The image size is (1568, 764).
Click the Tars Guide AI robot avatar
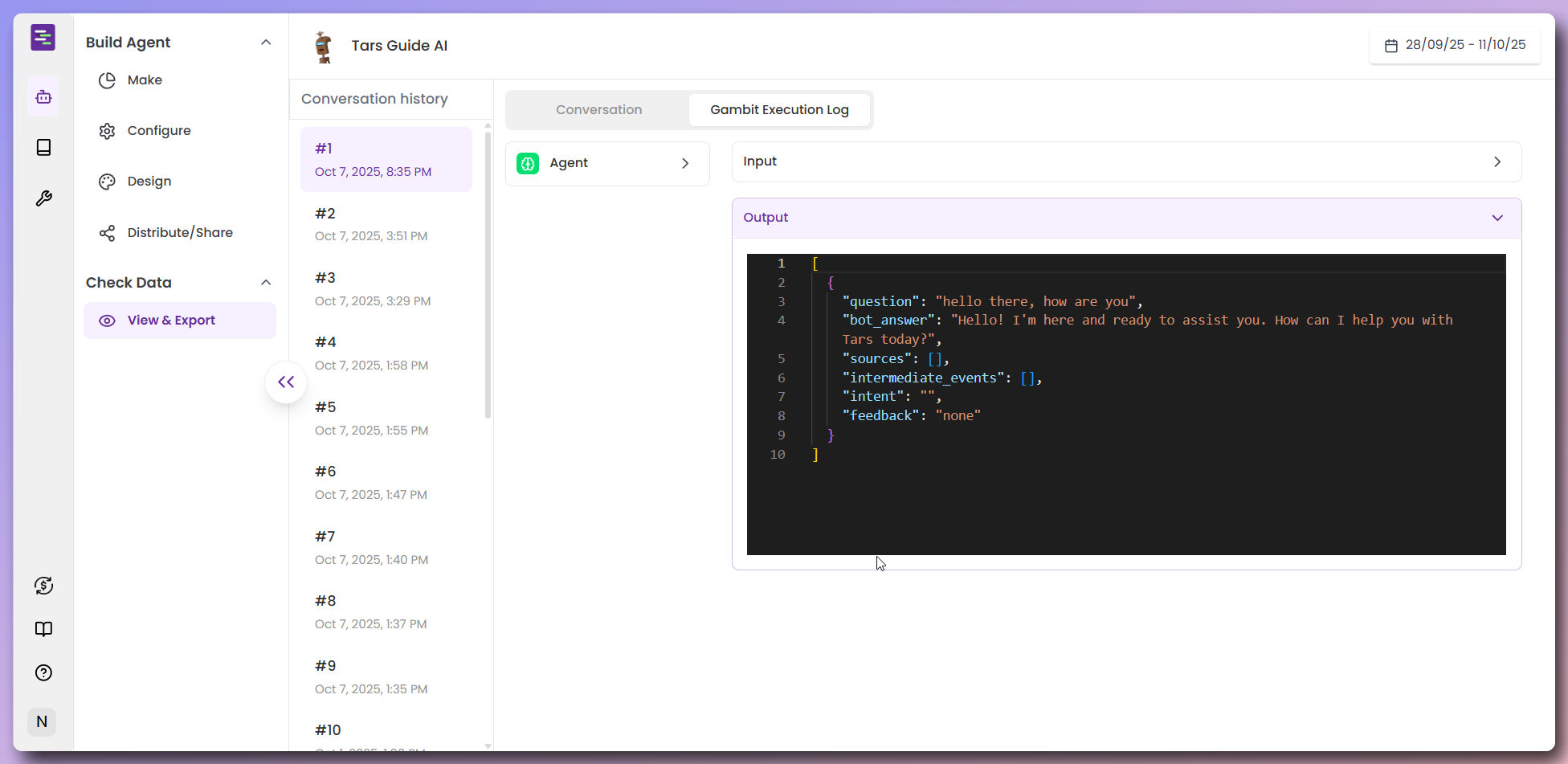323,47
